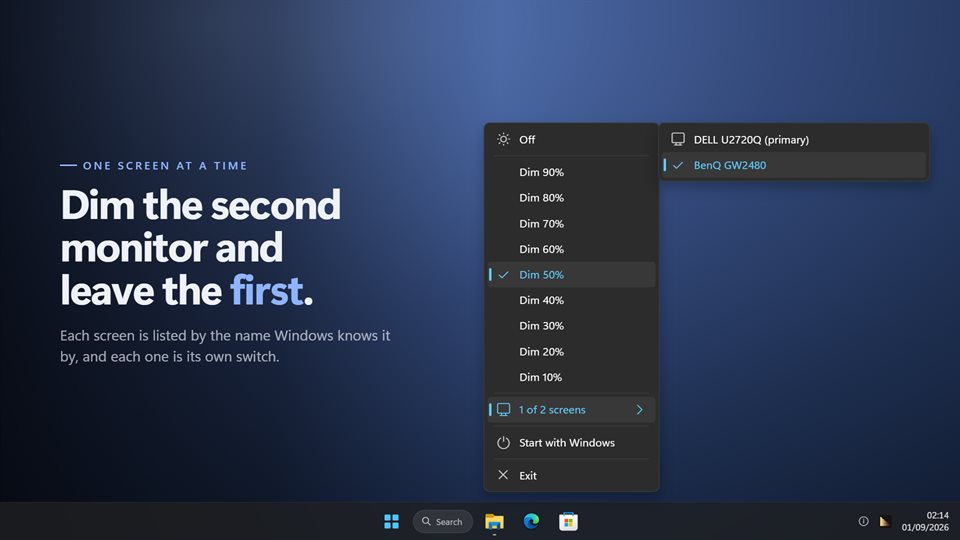Choose Dim 70% level
Image resolution: width=960 pixels, height=540 pixels.
[x=571, y=223]
